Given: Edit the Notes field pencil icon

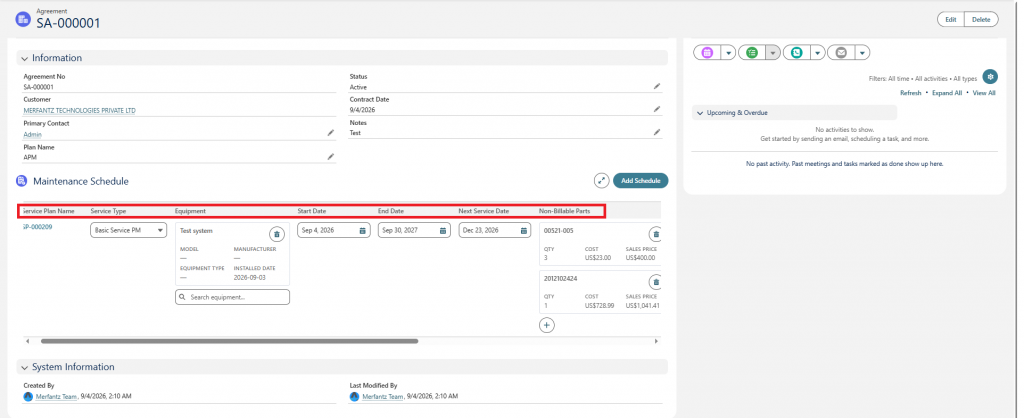Looking at the screenshot, I should tap(656, 133).
